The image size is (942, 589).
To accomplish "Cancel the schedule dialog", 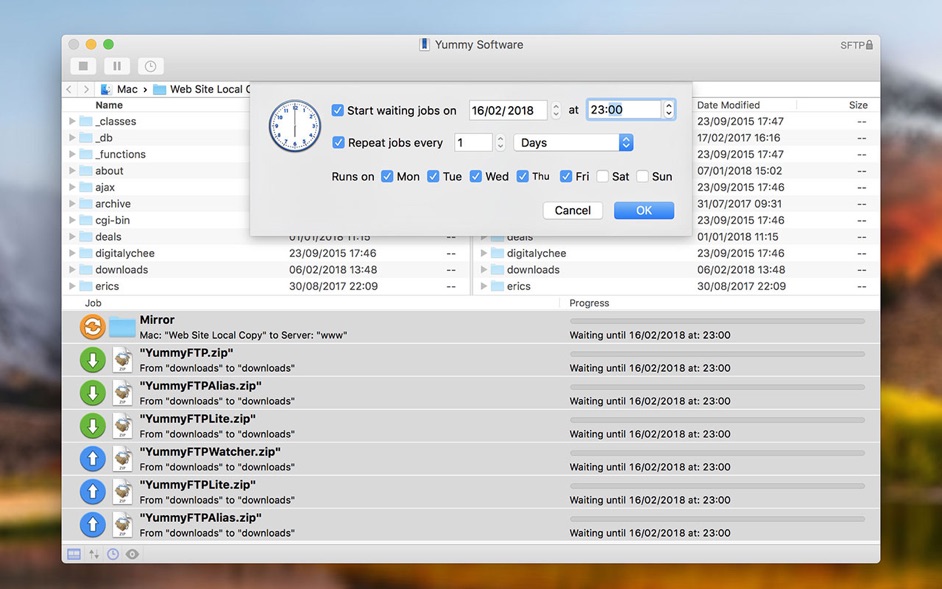I will click(x=573, y=210).
